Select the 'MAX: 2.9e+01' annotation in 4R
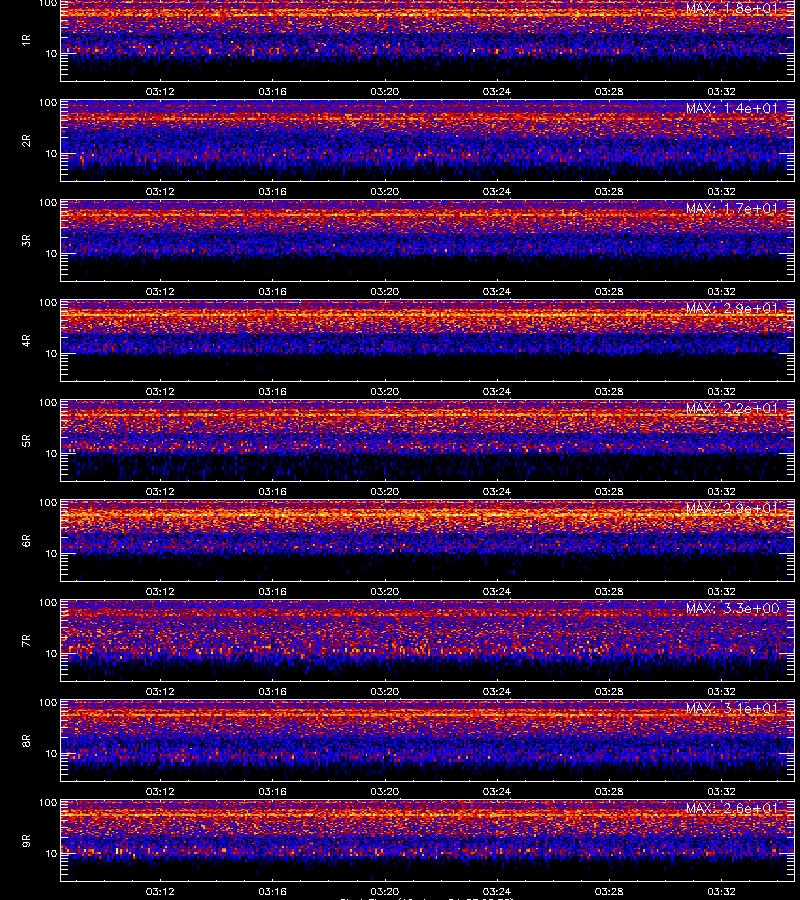This screenshot has height=900, width=800. click(732, 308)
